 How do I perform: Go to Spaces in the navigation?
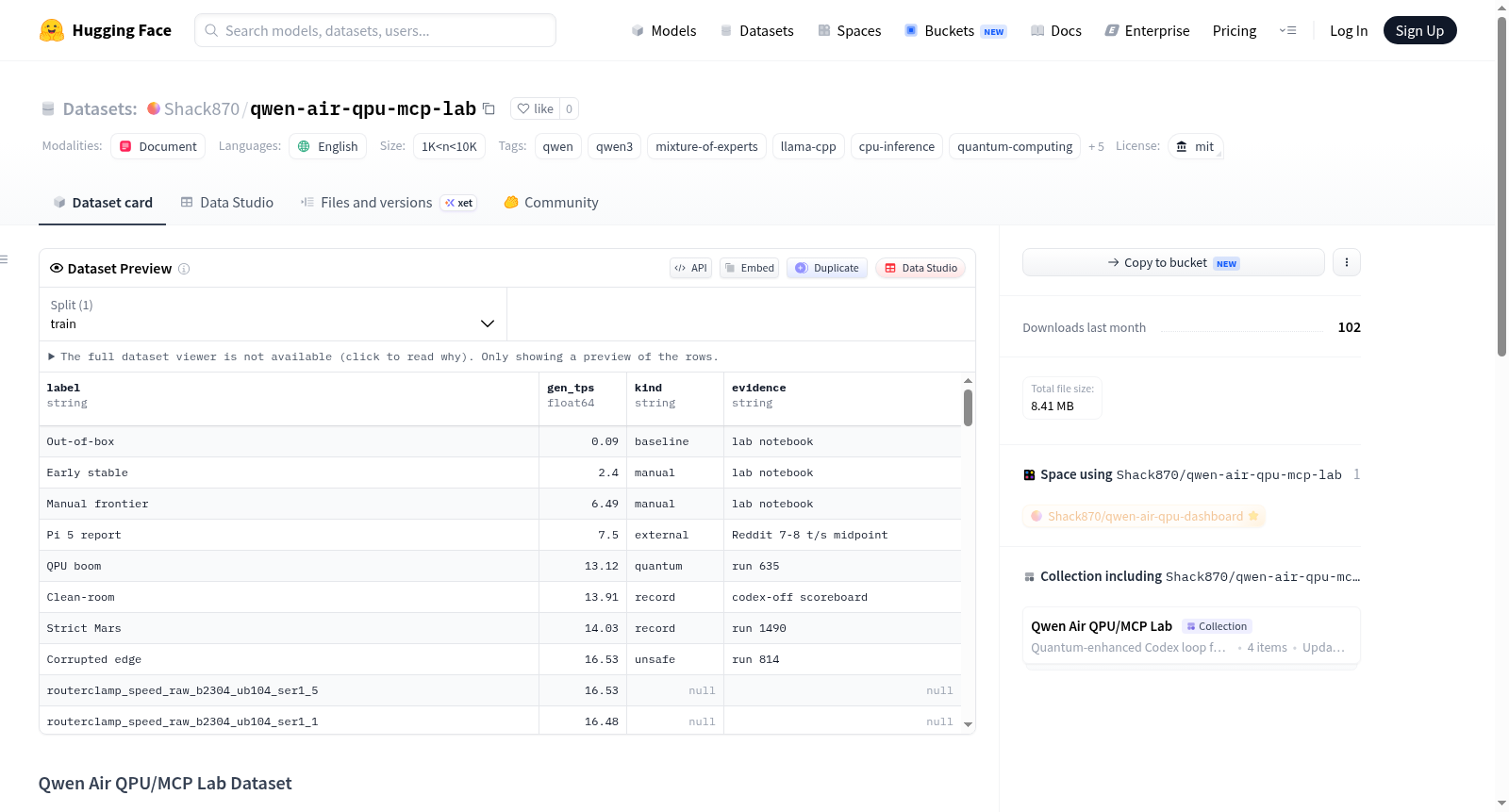point(850,31)
